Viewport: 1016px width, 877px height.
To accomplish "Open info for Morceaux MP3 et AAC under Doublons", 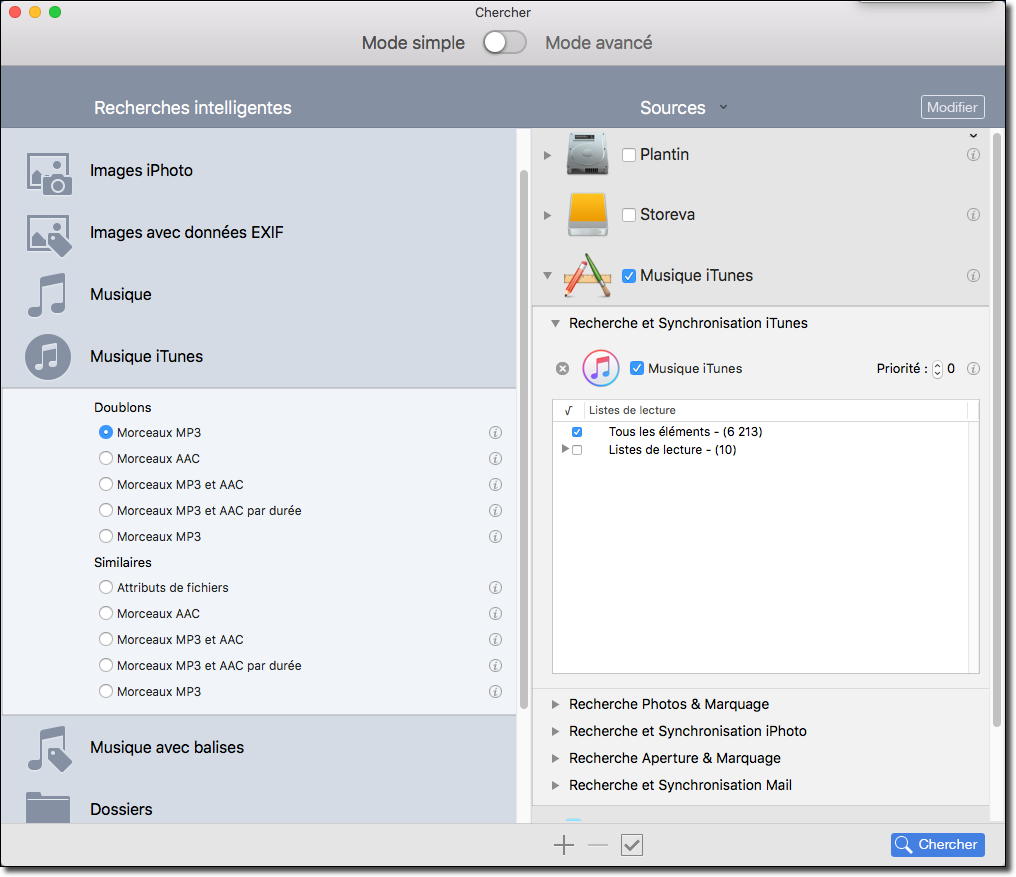I will 495,484.
